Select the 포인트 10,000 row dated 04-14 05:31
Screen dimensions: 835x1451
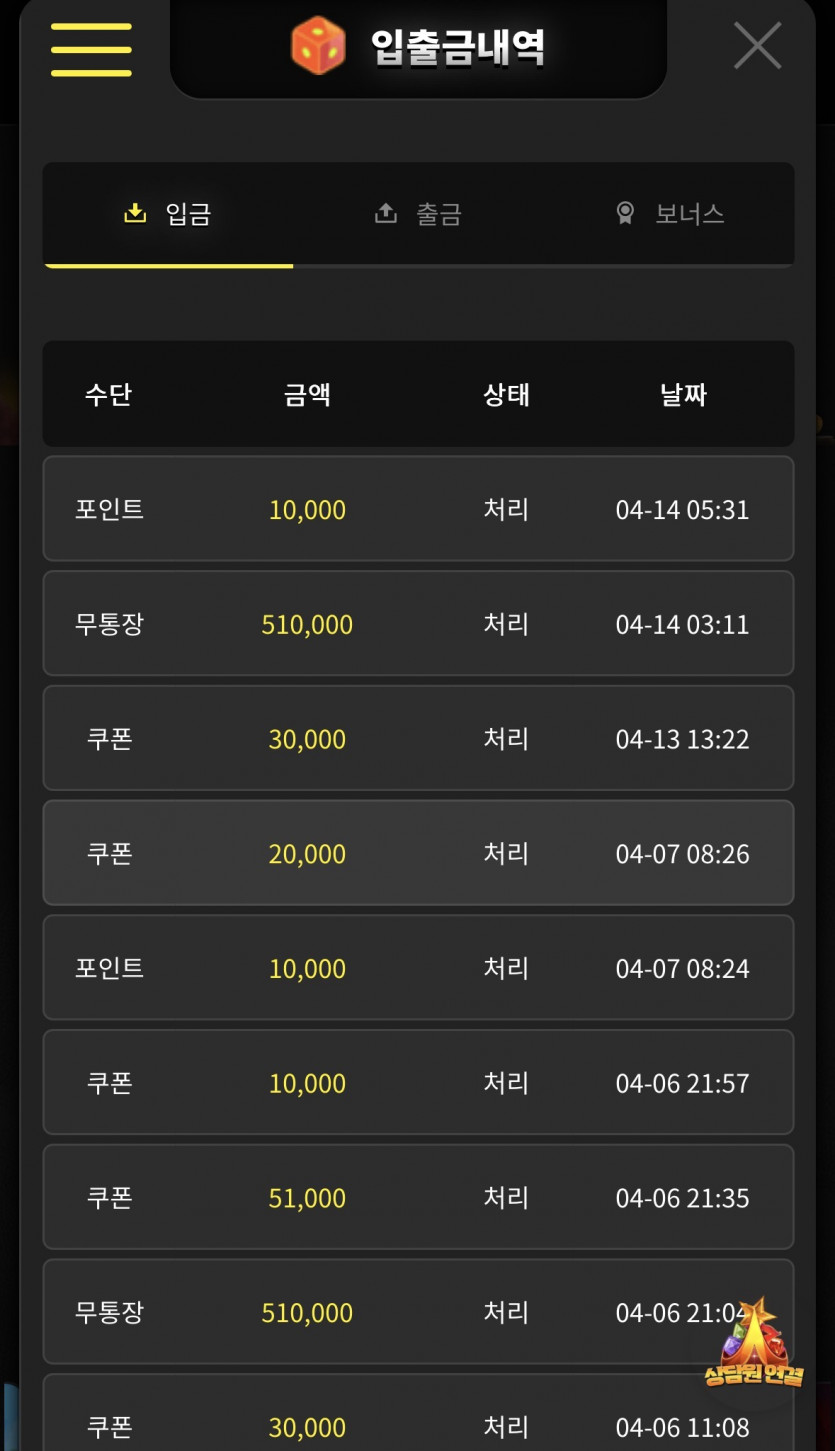click(418, 509)
